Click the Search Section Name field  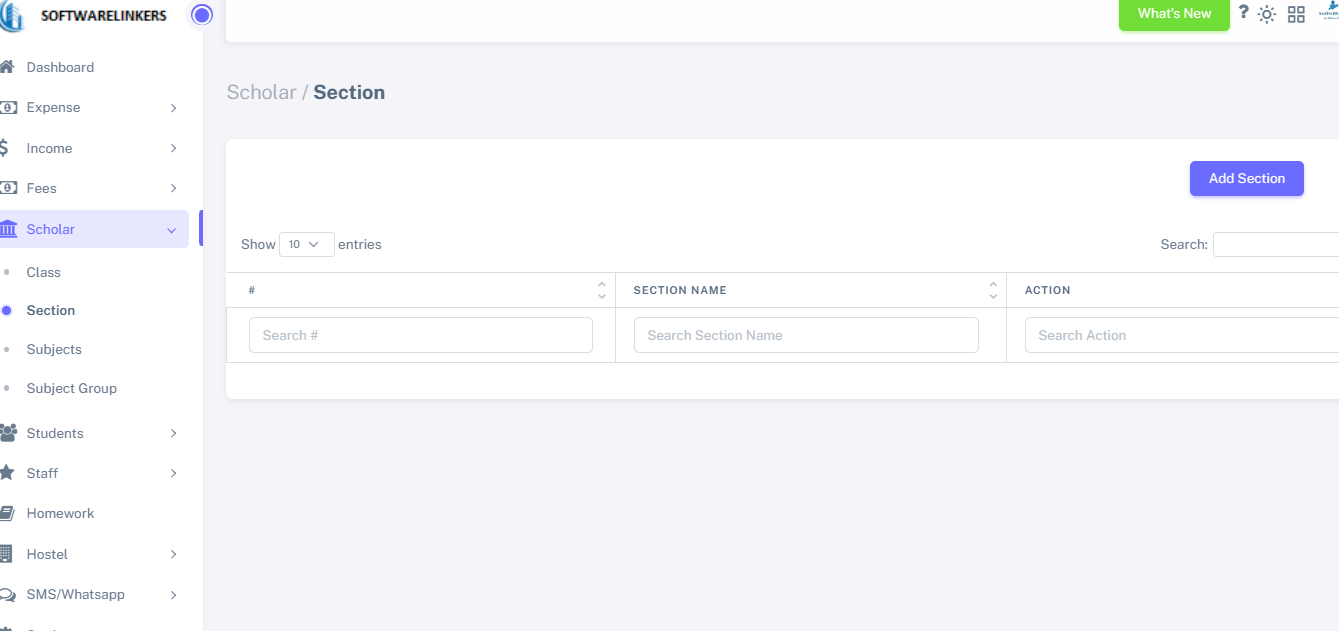pyautogui.click(x=805, y=335)
